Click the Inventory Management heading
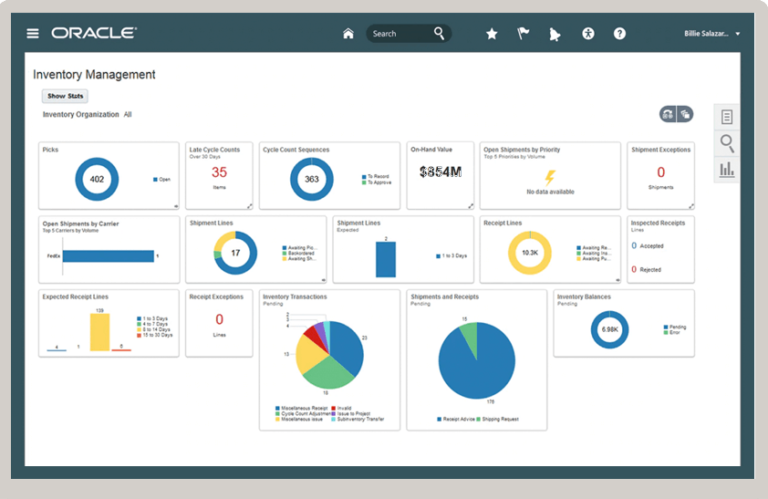The image size is (768, 499). [x=94, y=74]
